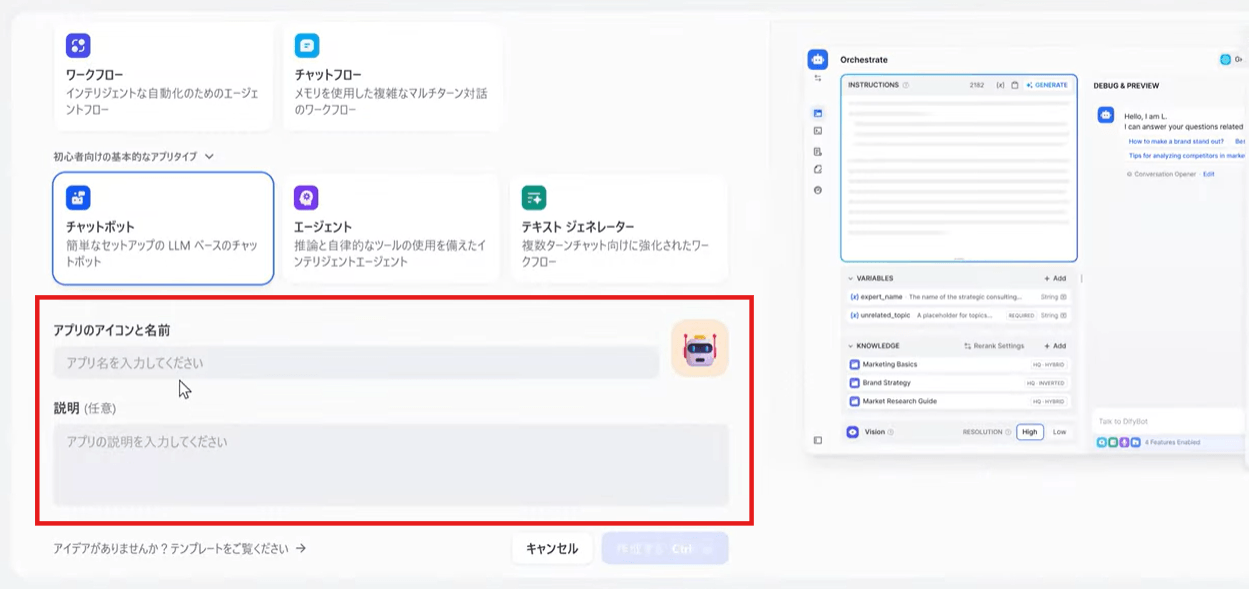This screenshot has height=589, width=1249.
Task: Select the highlighted orchestrate icon in preview sidebar
Action: coord(817,113)
